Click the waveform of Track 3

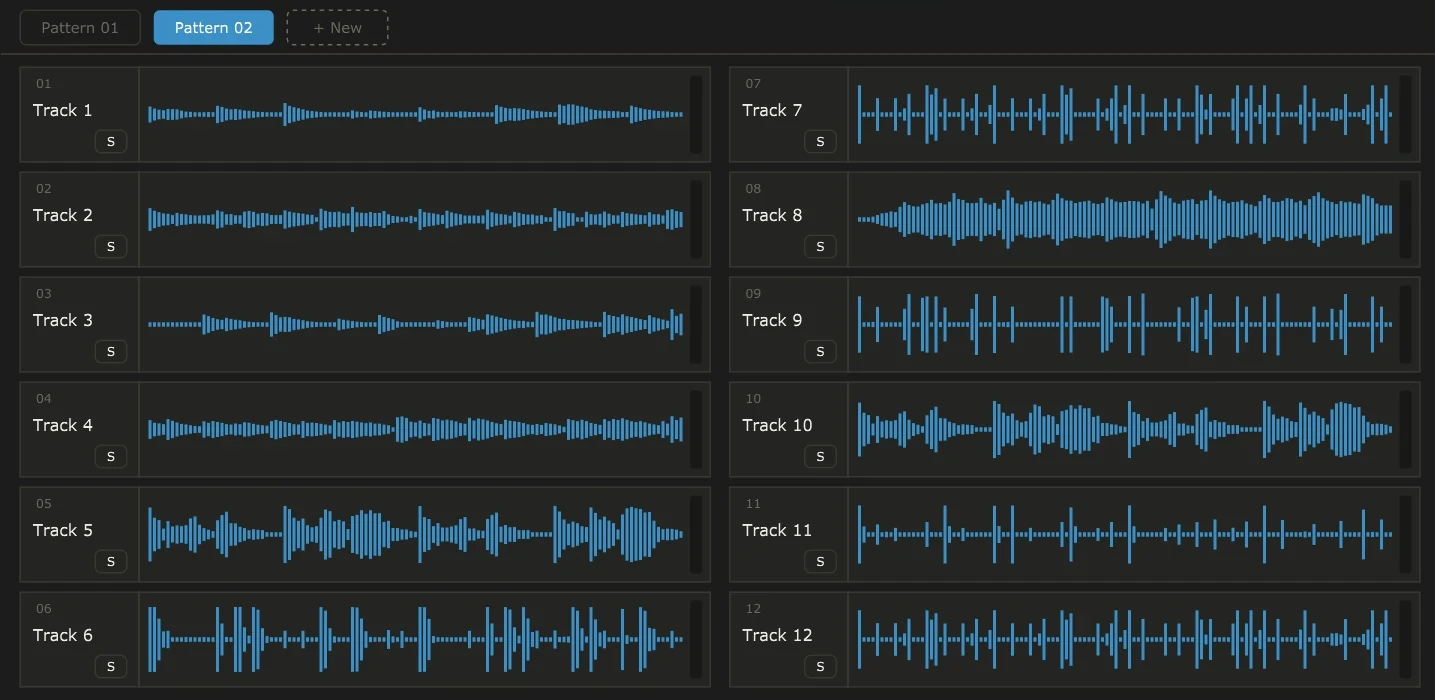pos(416,324)
